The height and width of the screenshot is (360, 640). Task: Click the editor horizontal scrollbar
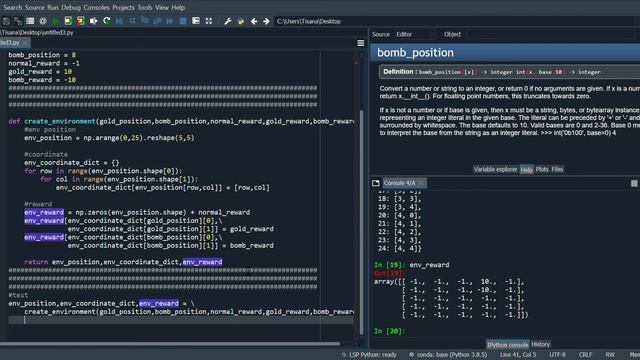click(x=170, y=344)
